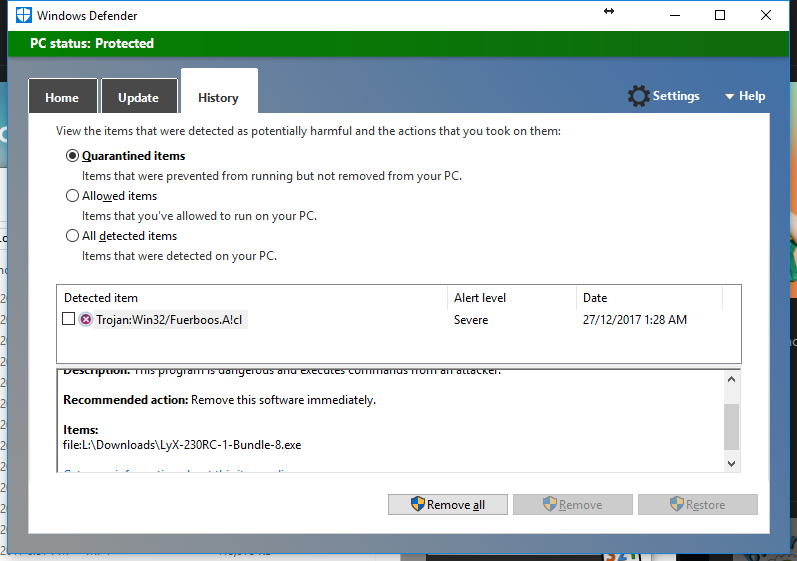Click the Remove all button
This screenshot has width=797, height=561.
(448, 505)
